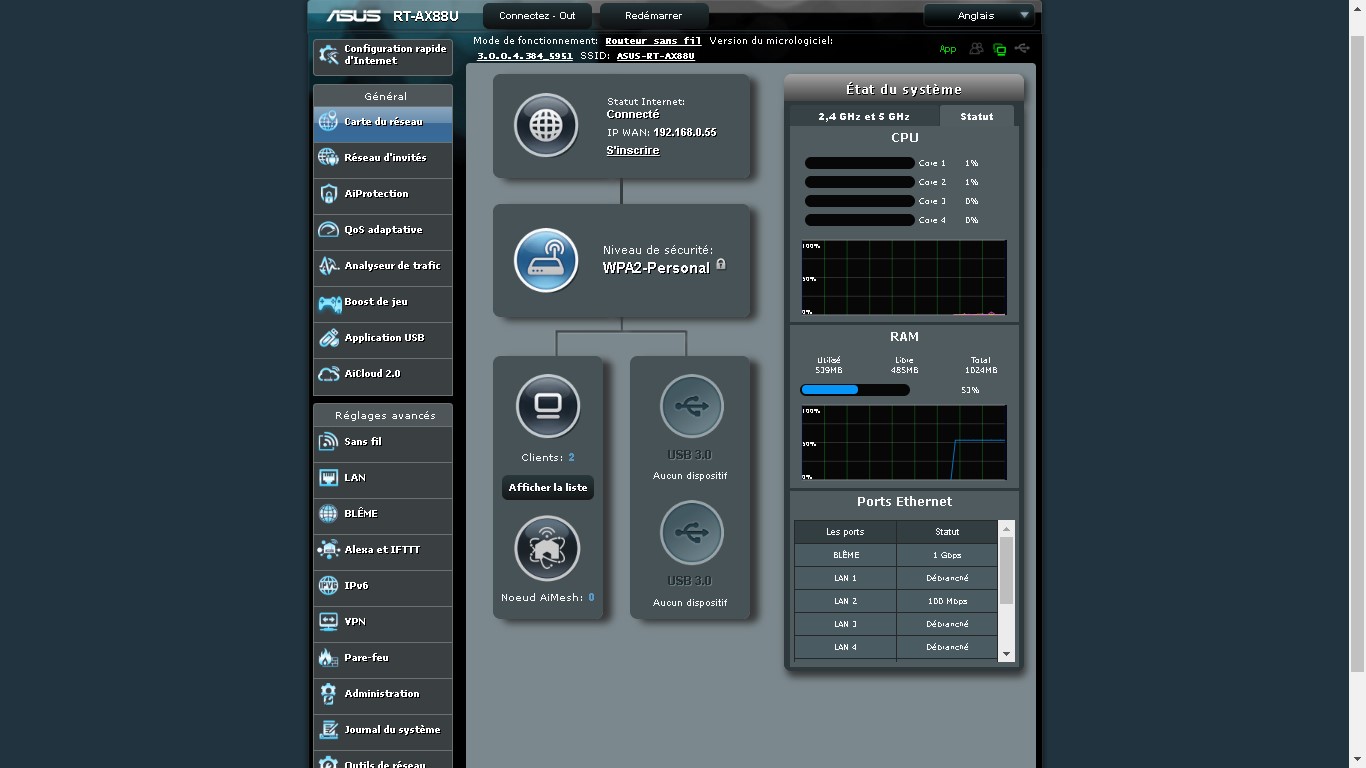The width and height of the screenshot is (1366, 768).
Task: Click the Connectez - Out button
Action: 537,16
